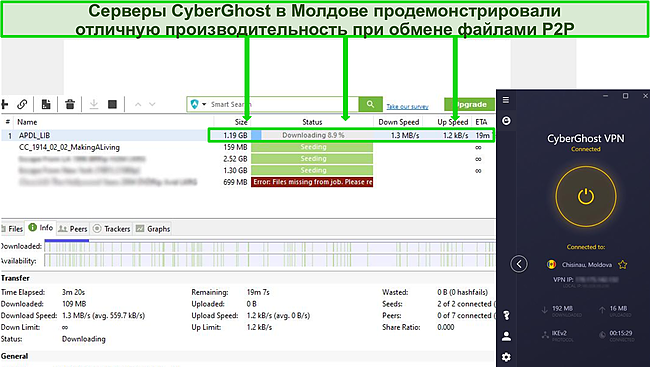Click the connected time clock icon
The width and height of the screenshot is (650, 367).
[x=602, y=335]
